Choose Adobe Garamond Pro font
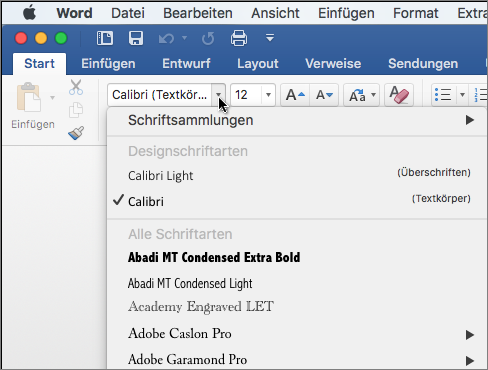This screenshot has height=370, width=488. [x=297, y=359]
